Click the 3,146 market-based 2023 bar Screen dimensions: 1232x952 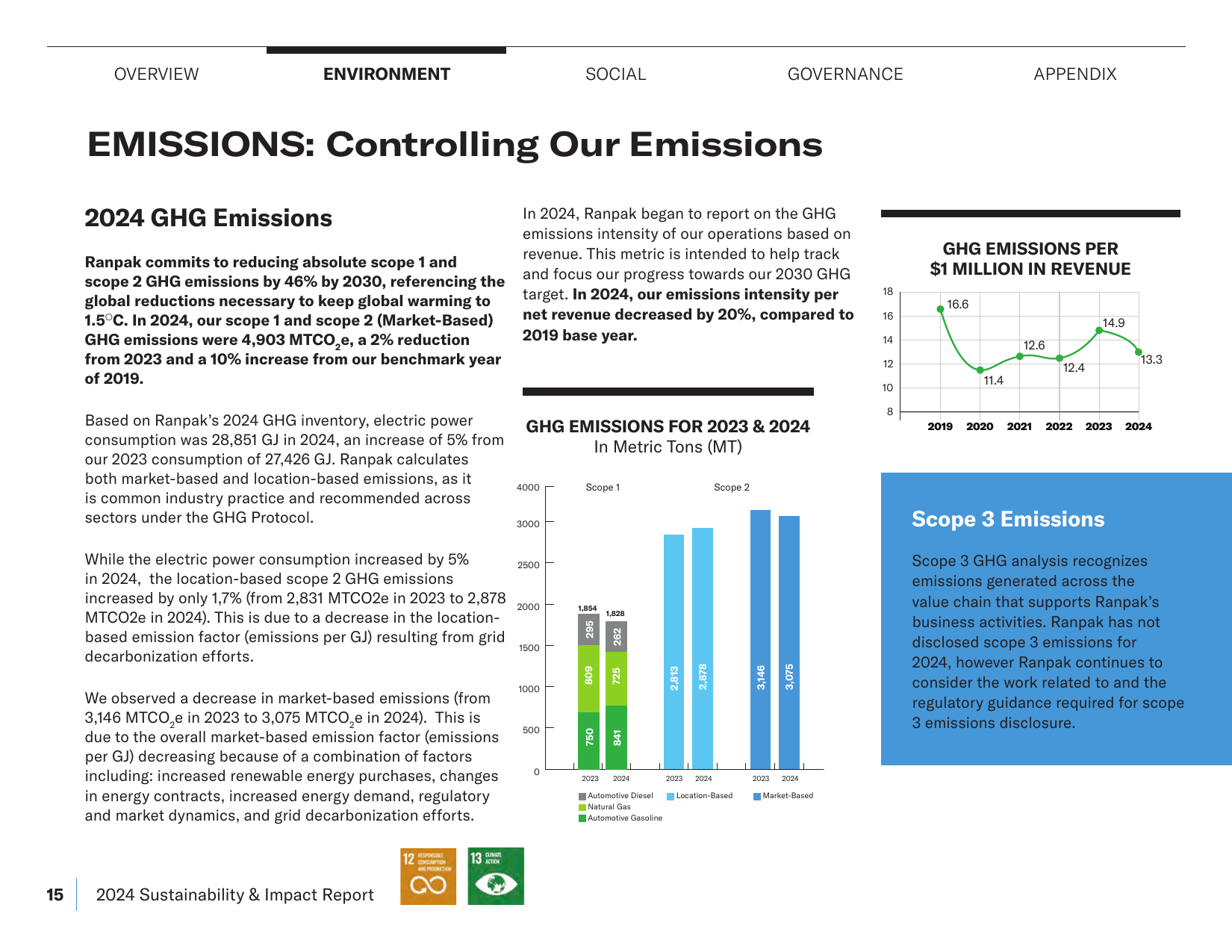(x=760, y=640)
